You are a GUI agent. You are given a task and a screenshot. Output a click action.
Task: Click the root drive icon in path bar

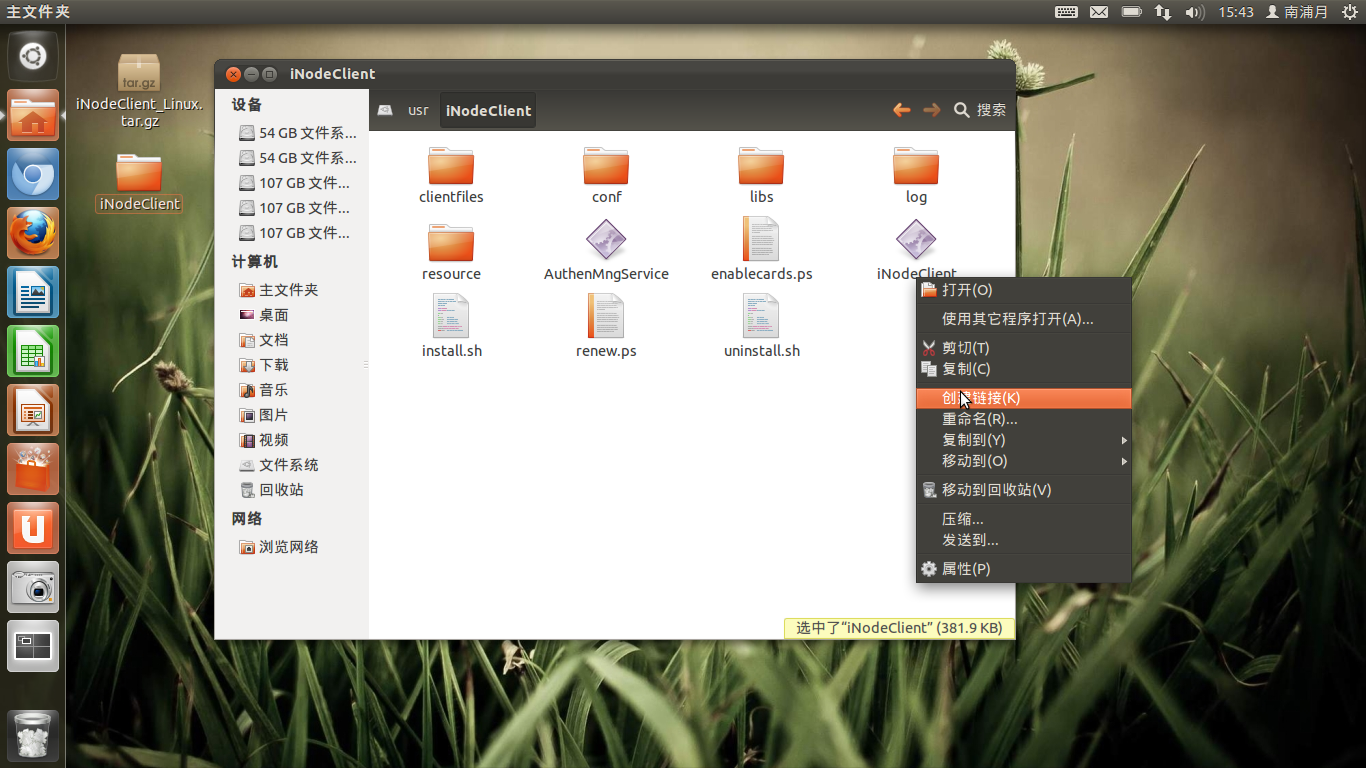(x=385, y=110)
